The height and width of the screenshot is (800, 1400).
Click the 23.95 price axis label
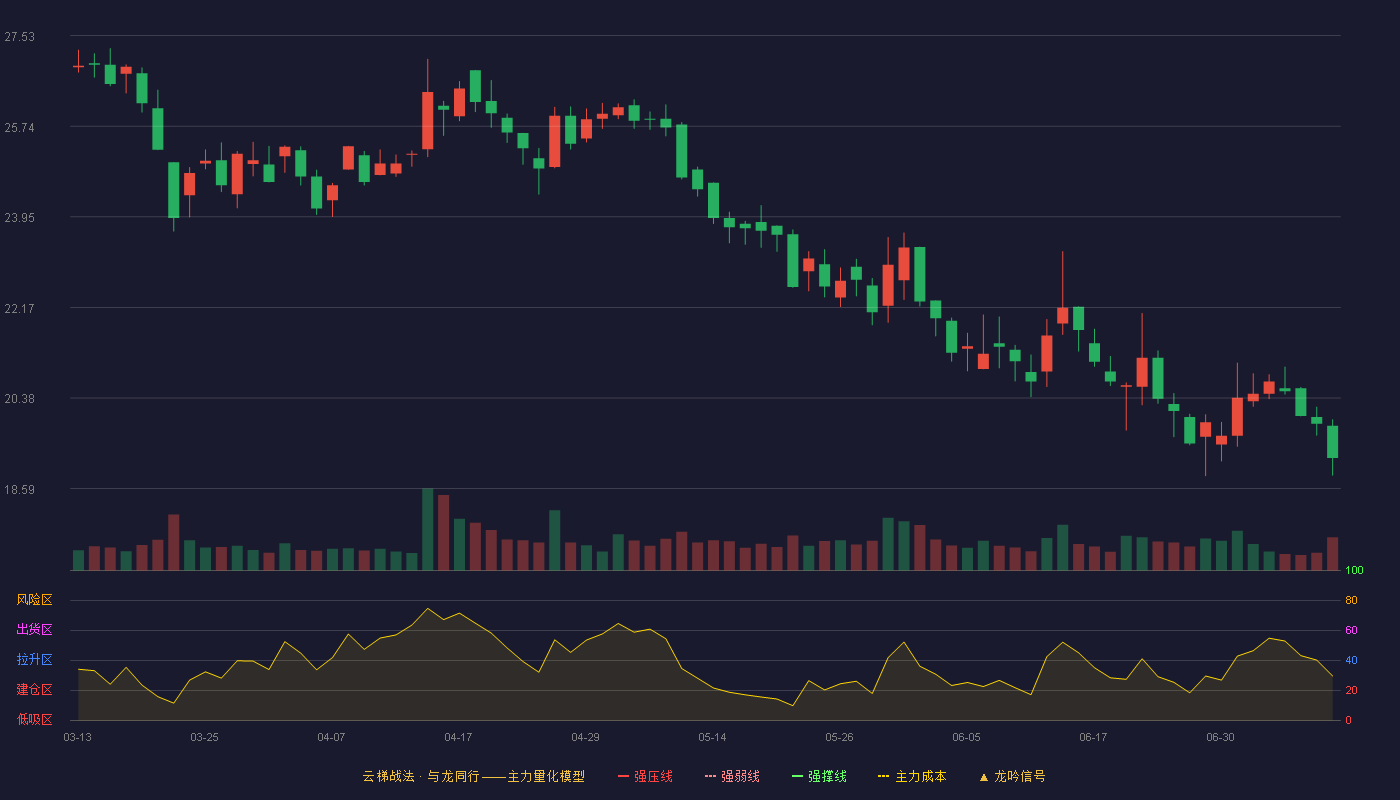point(19,218)
